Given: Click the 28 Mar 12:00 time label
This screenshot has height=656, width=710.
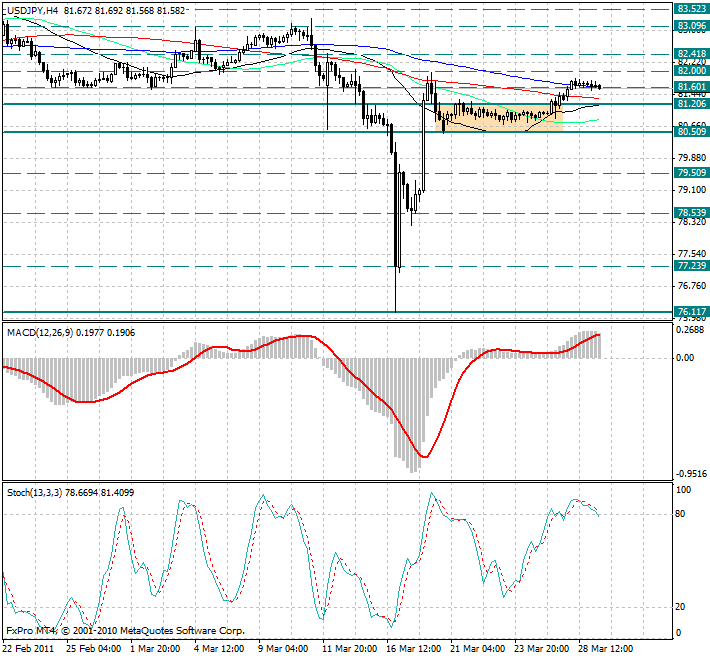Looking at the screenshot, I should click(606, 649).
